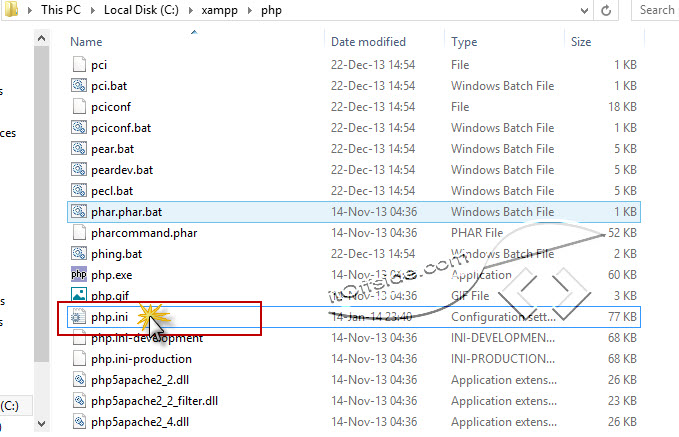Expand the arrow after xampp breadcrumb

pos(250,10)
